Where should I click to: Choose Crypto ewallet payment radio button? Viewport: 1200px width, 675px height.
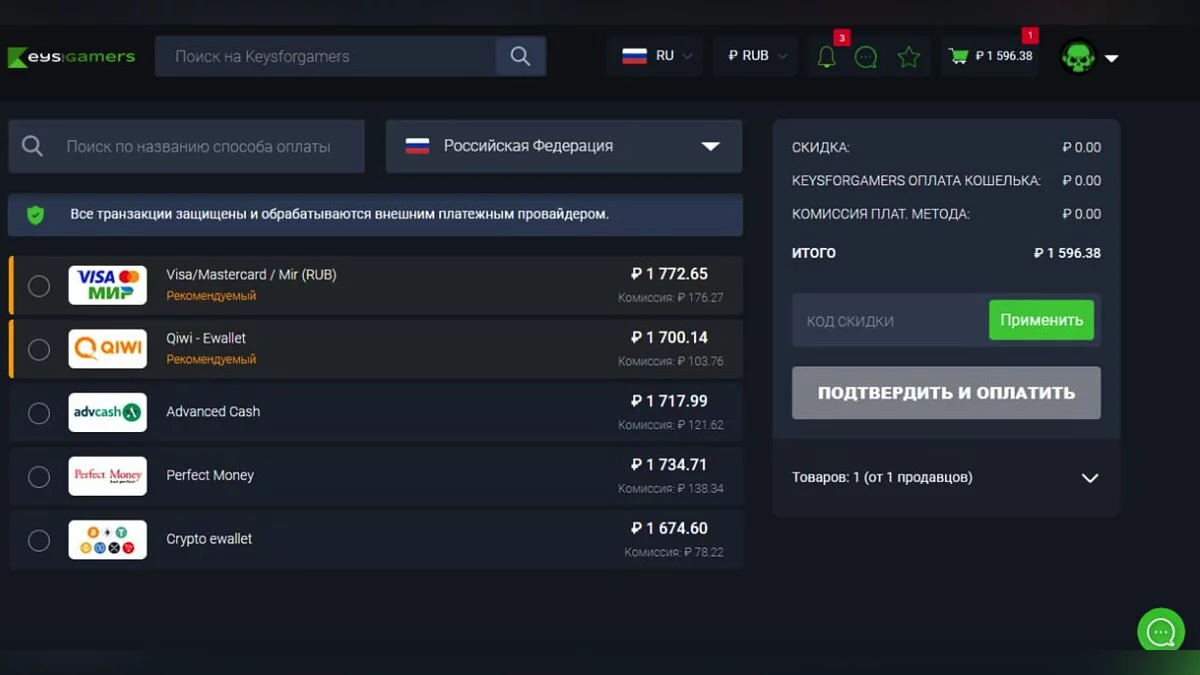point(39,541)
